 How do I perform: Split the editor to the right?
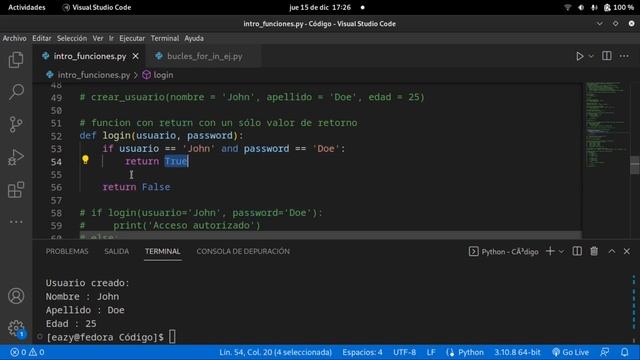tap(607, 56)
